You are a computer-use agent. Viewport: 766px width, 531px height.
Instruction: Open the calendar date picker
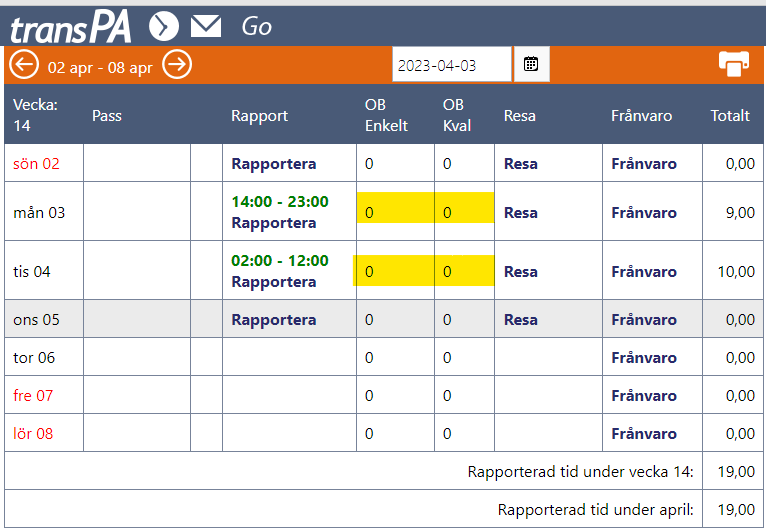tap(532, 64)
